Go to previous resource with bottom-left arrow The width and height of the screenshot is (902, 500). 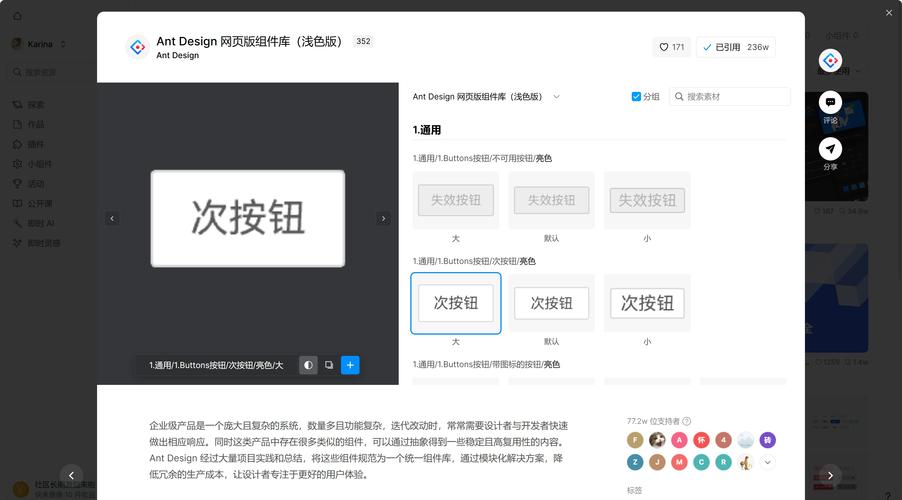click(x=71, y=475)
